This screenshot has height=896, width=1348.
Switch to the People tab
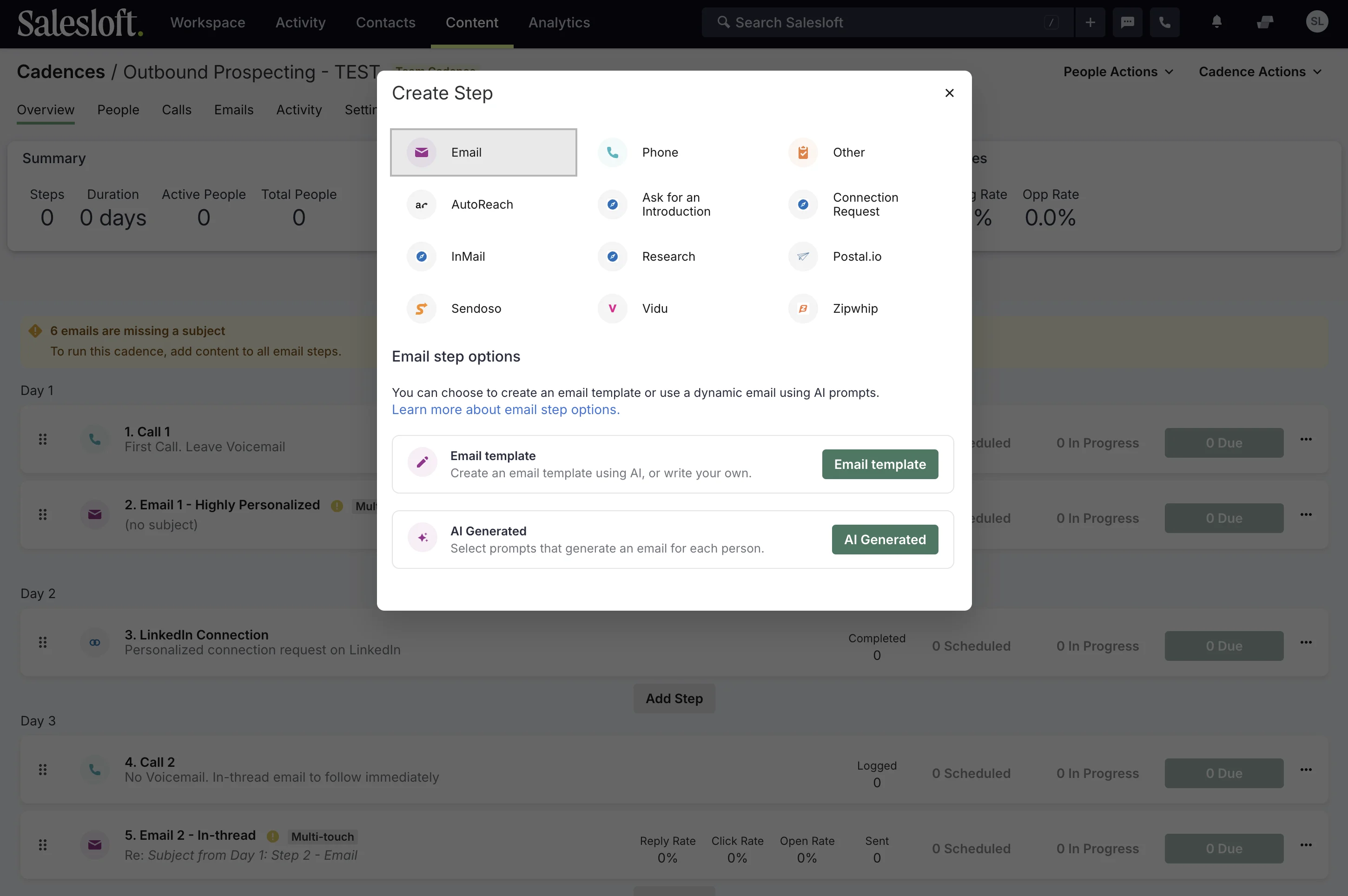tap(118, 110)
